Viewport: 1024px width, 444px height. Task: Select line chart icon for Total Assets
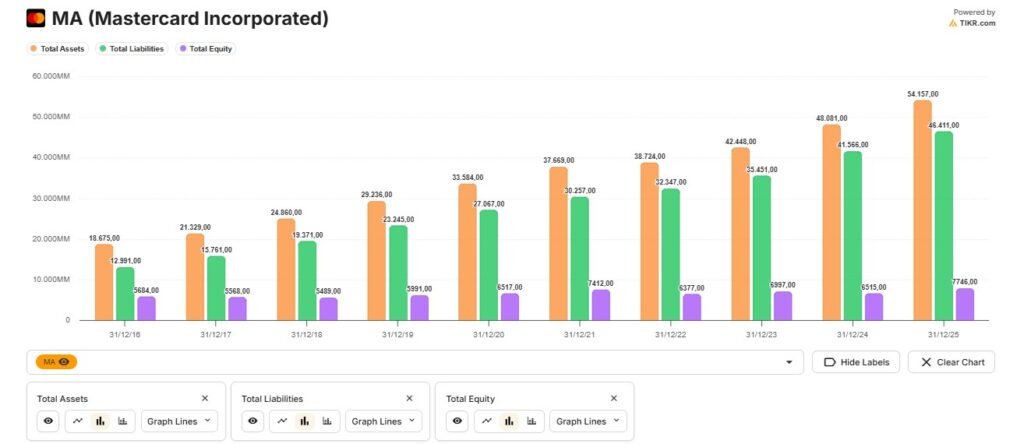point(78,421)
